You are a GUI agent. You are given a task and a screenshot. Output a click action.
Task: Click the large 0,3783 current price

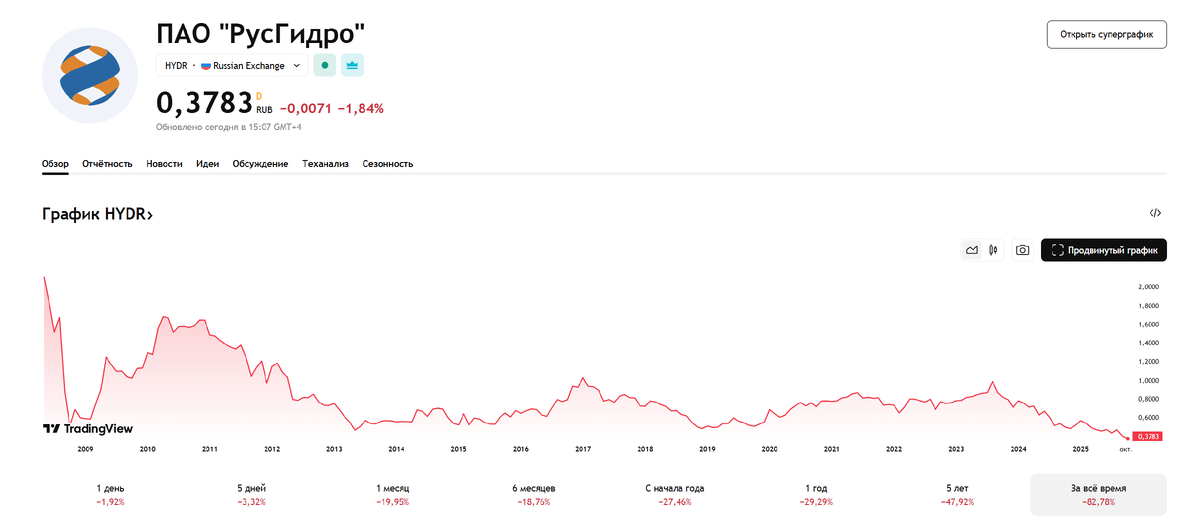coord(204,102)
